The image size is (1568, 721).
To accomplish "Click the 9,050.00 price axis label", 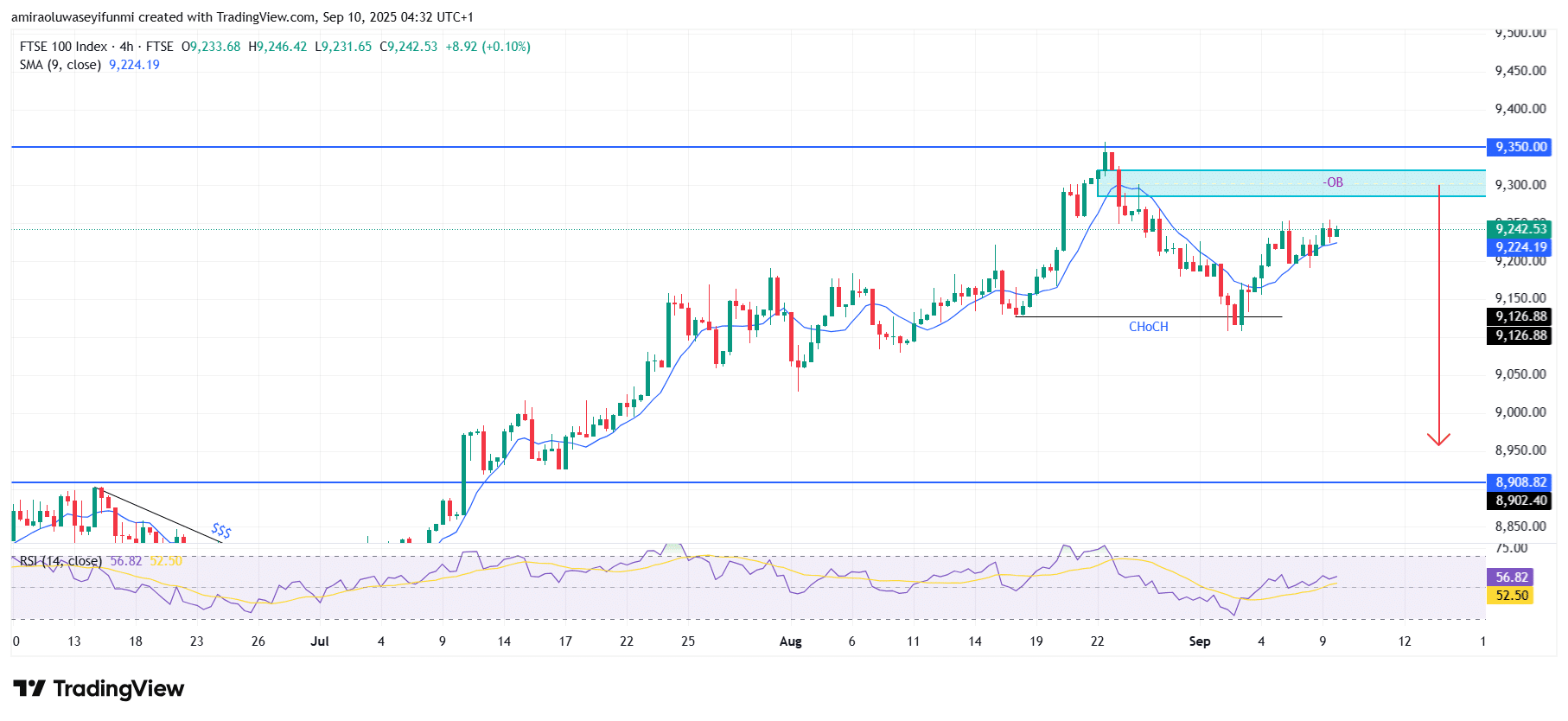I will coord(1520,374).
